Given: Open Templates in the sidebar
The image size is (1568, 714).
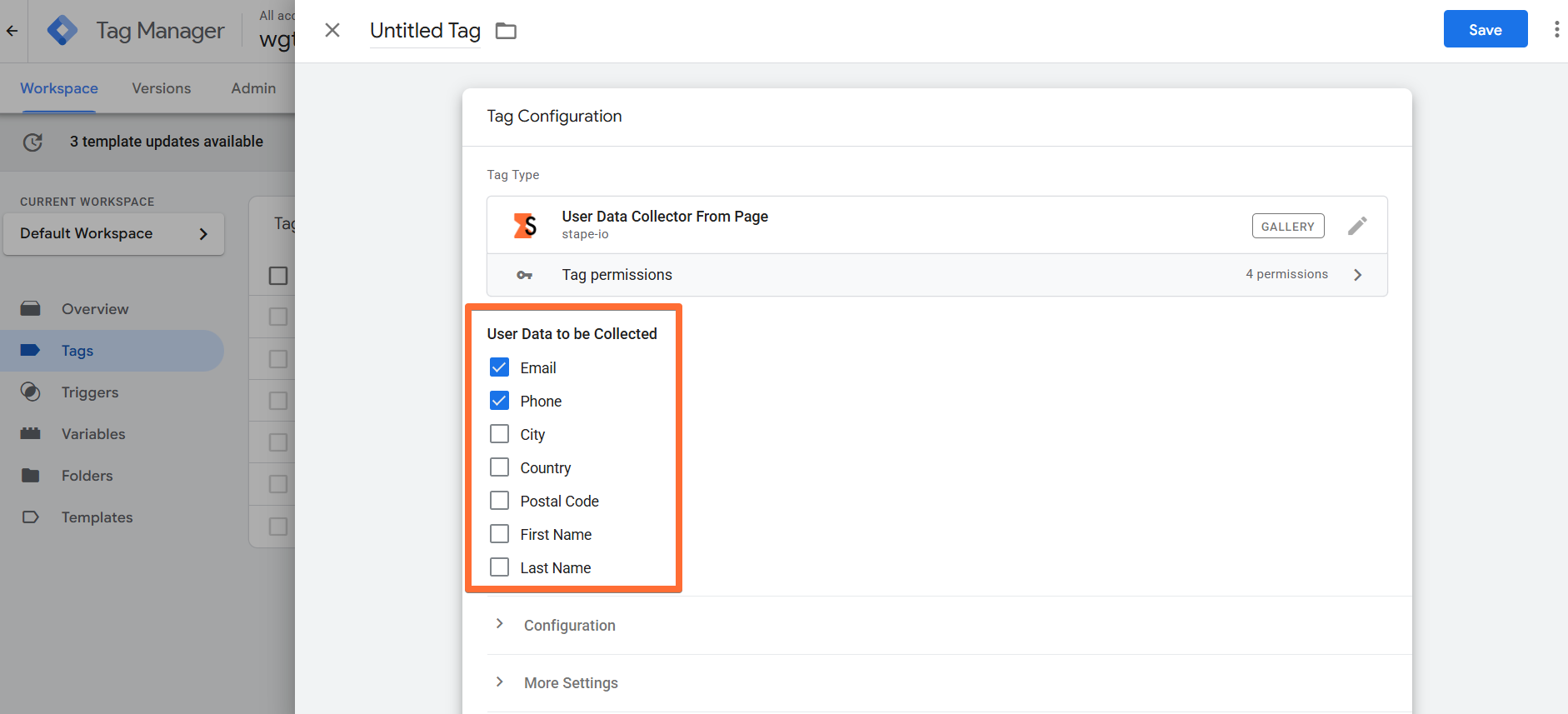Looking at the screenshot, I should click(97, 517).
